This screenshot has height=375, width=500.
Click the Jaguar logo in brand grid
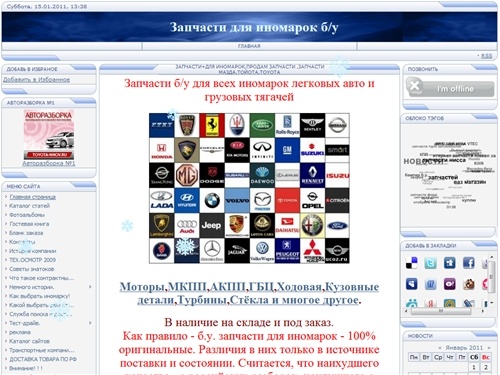(x=237, y=251)
